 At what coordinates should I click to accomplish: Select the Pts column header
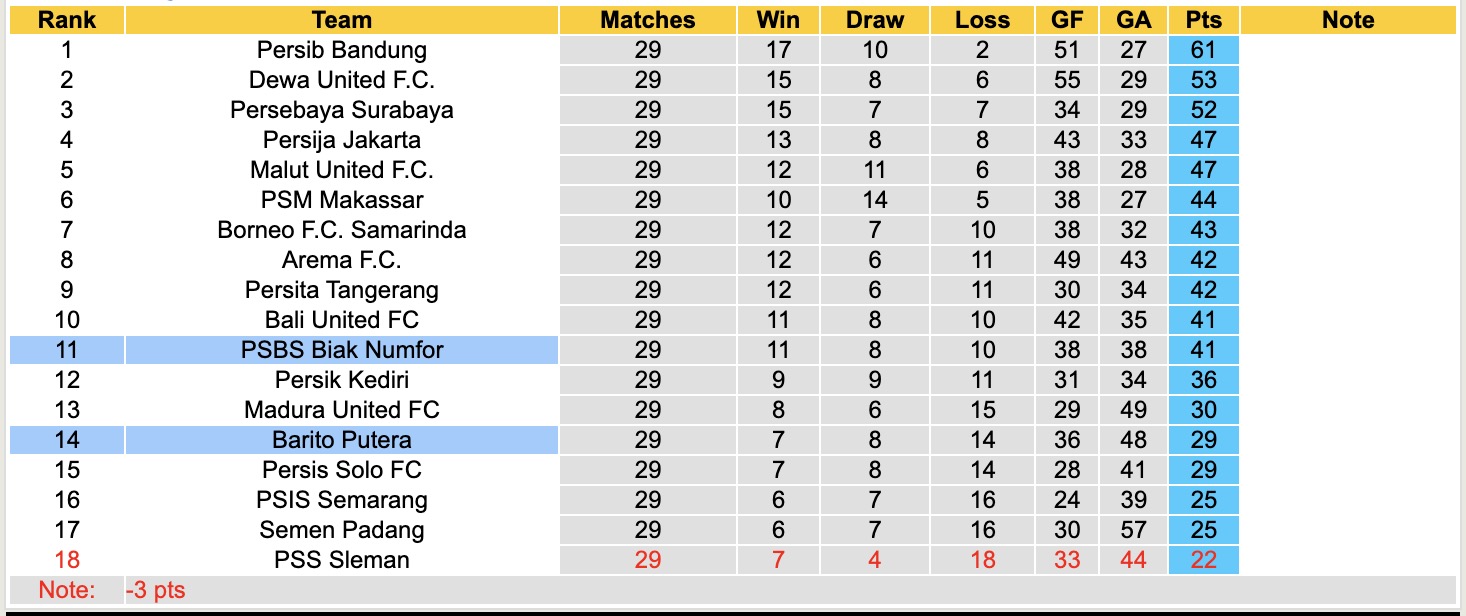point(1204,20)
